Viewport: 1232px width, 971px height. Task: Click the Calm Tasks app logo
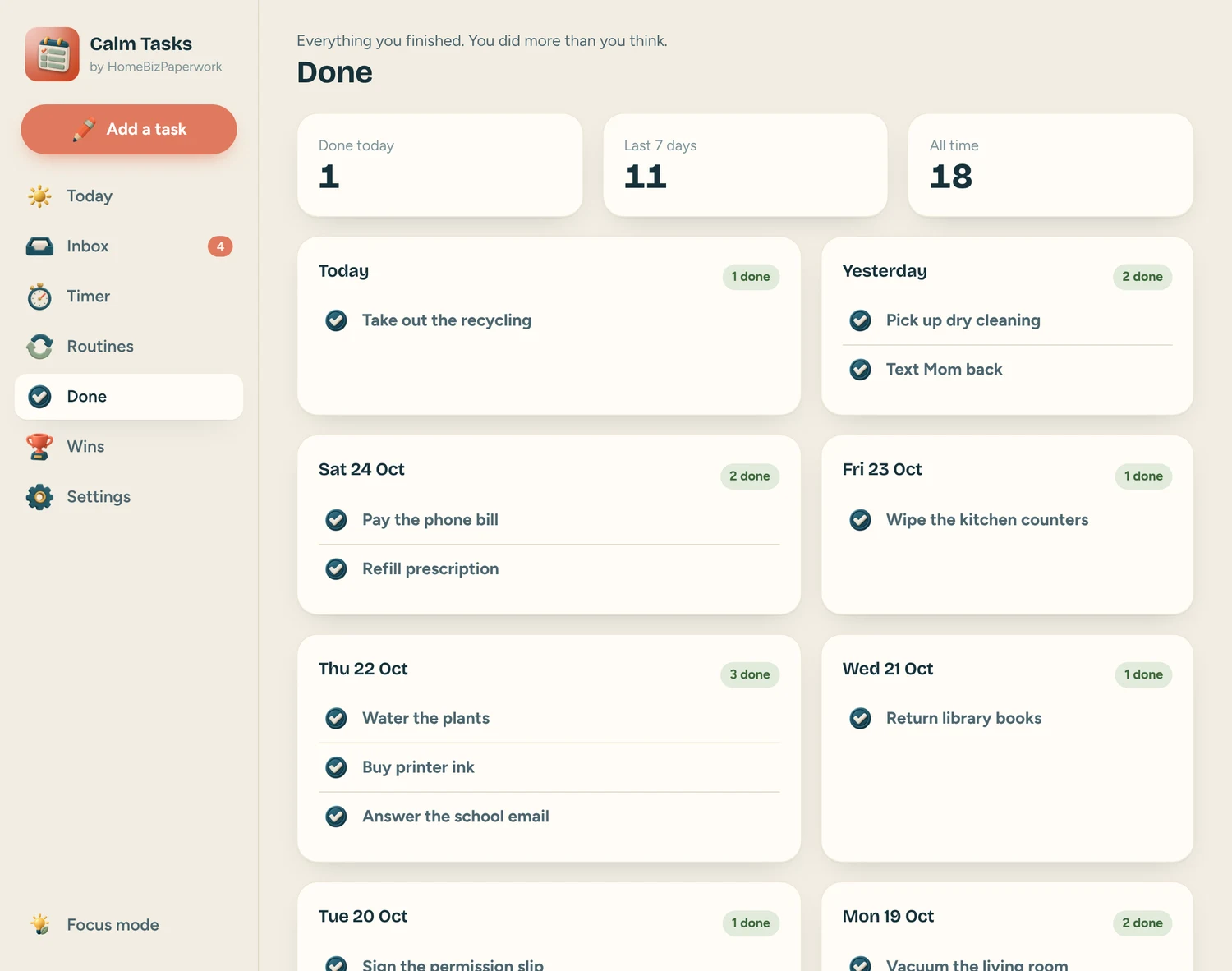pos(53,54)
